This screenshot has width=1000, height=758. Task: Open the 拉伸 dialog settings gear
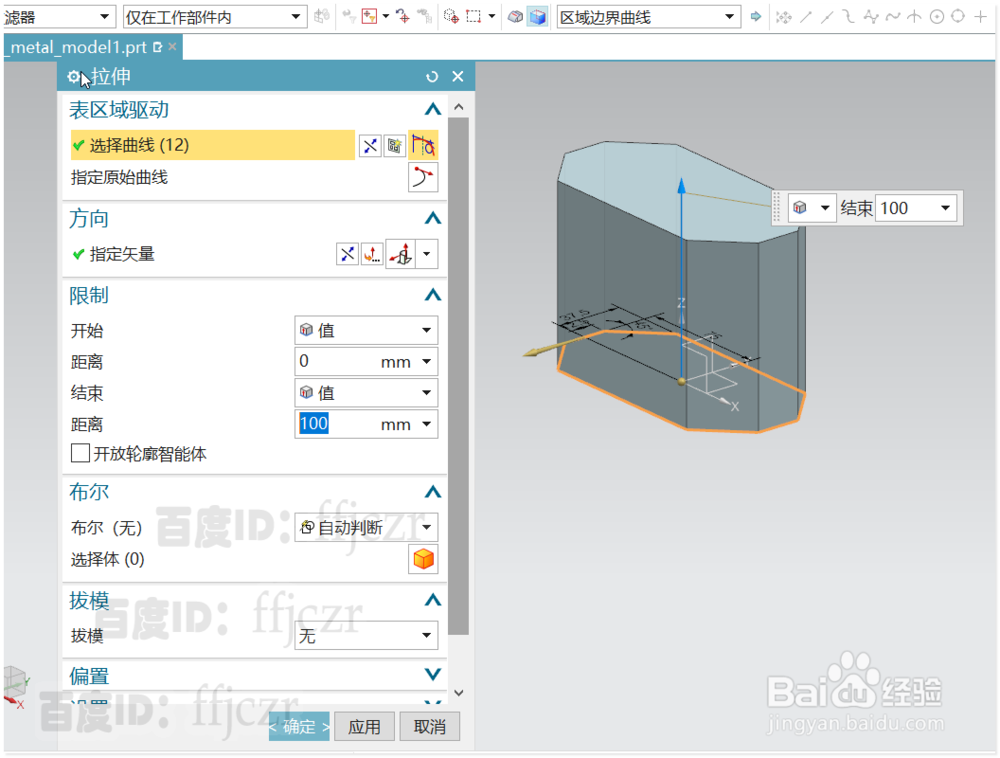73,77
